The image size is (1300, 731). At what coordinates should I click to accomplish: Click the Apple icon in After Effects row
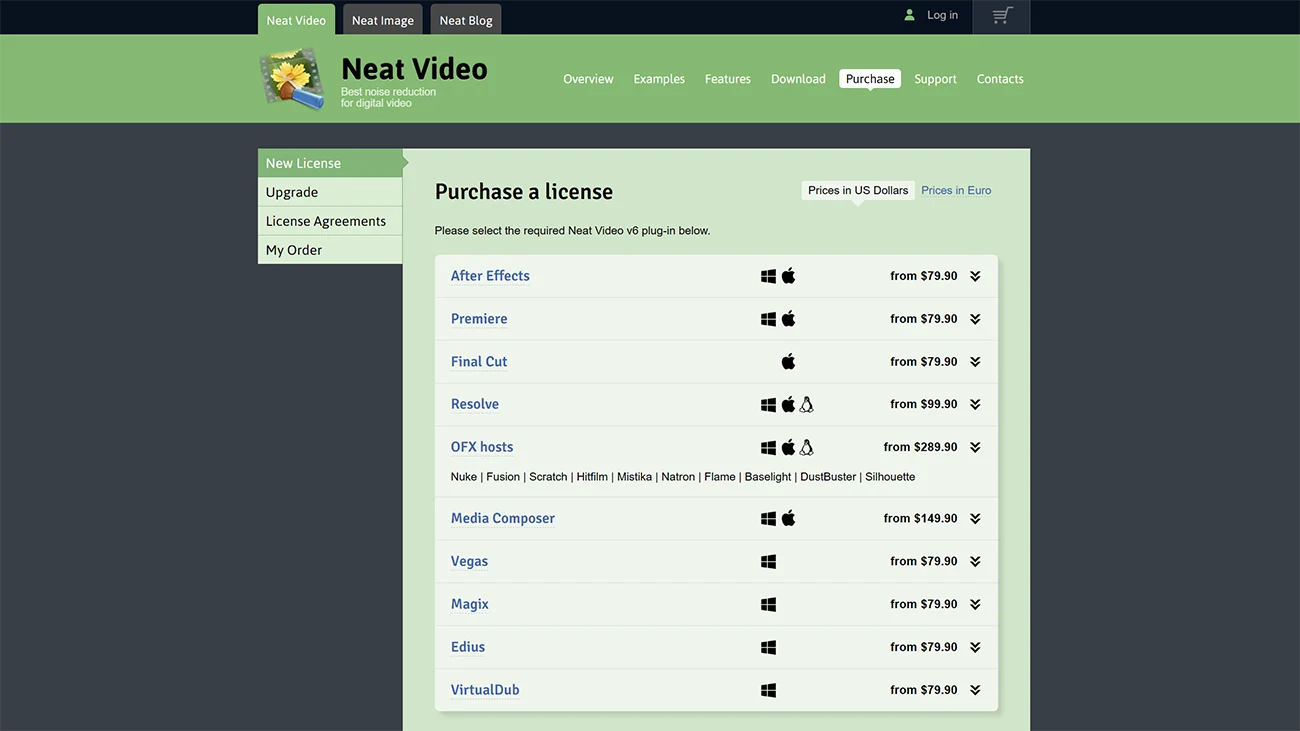[788, 275]
